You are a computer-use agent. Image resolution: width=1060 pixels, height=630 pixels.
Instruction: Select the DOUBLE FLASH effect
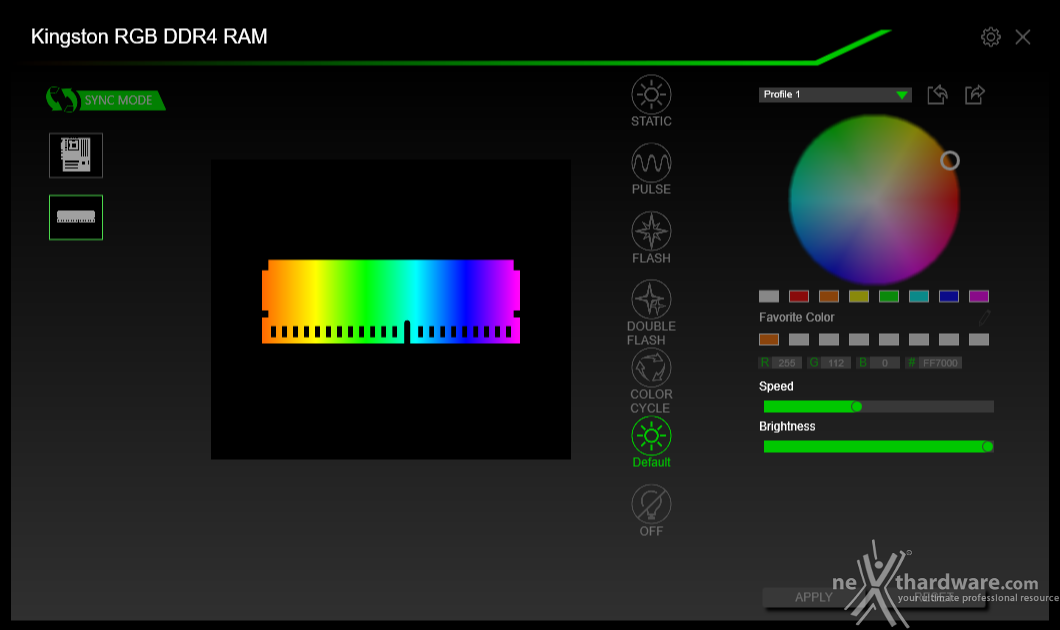click(x=651, y=312)
